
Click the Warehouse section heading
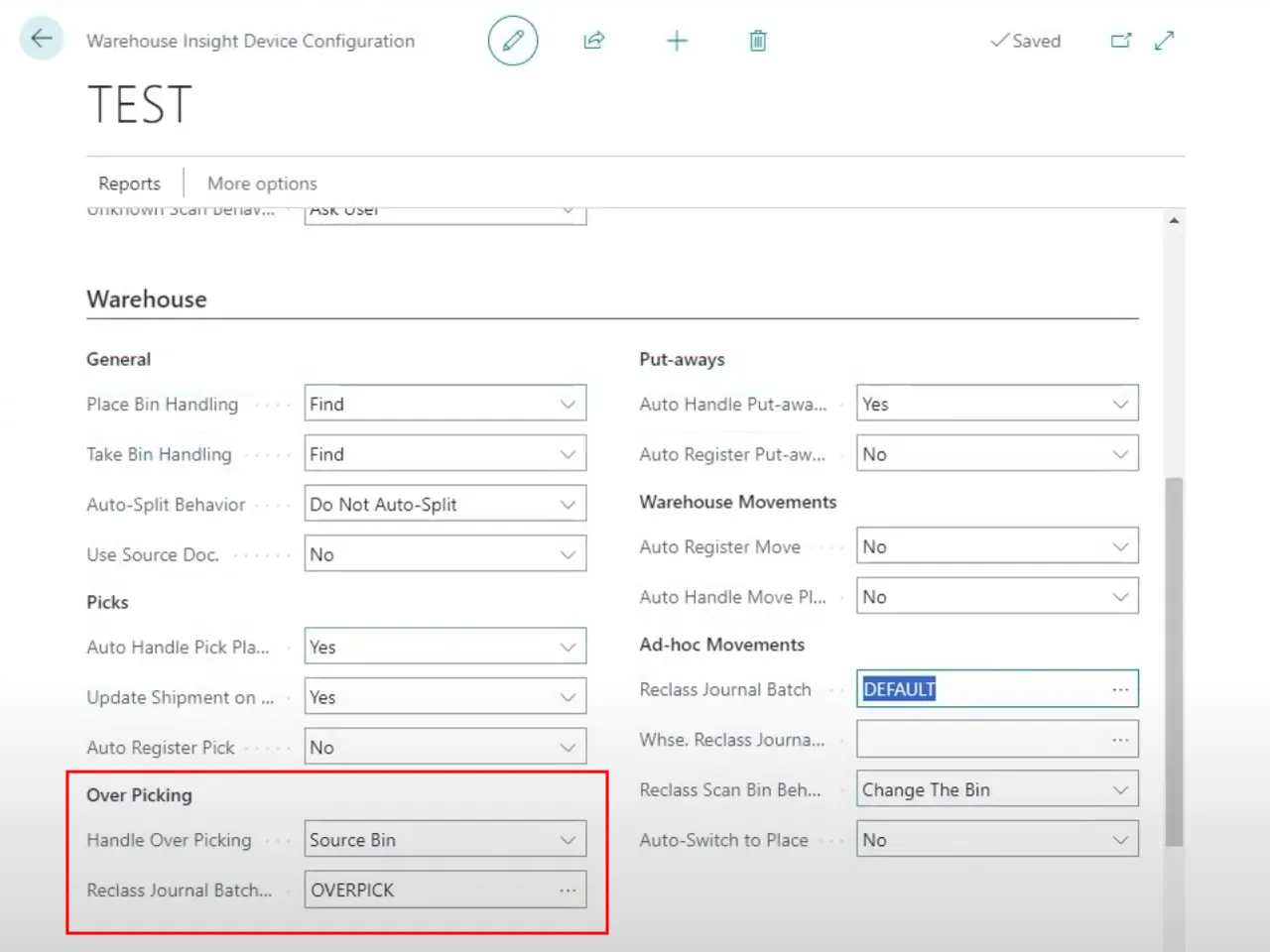pyautogui.click(x=147, y=299)
